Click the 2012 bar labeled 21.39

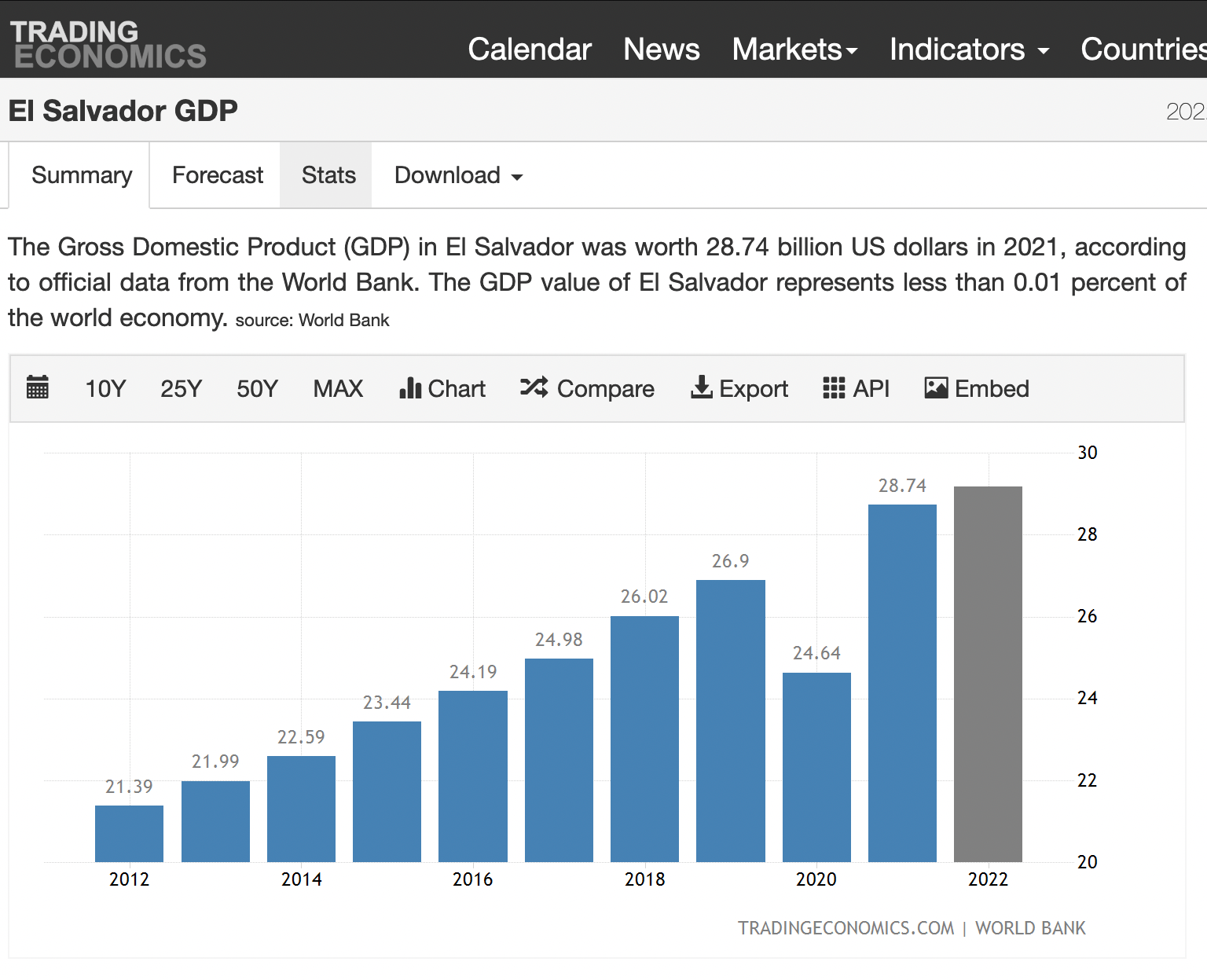129,834
